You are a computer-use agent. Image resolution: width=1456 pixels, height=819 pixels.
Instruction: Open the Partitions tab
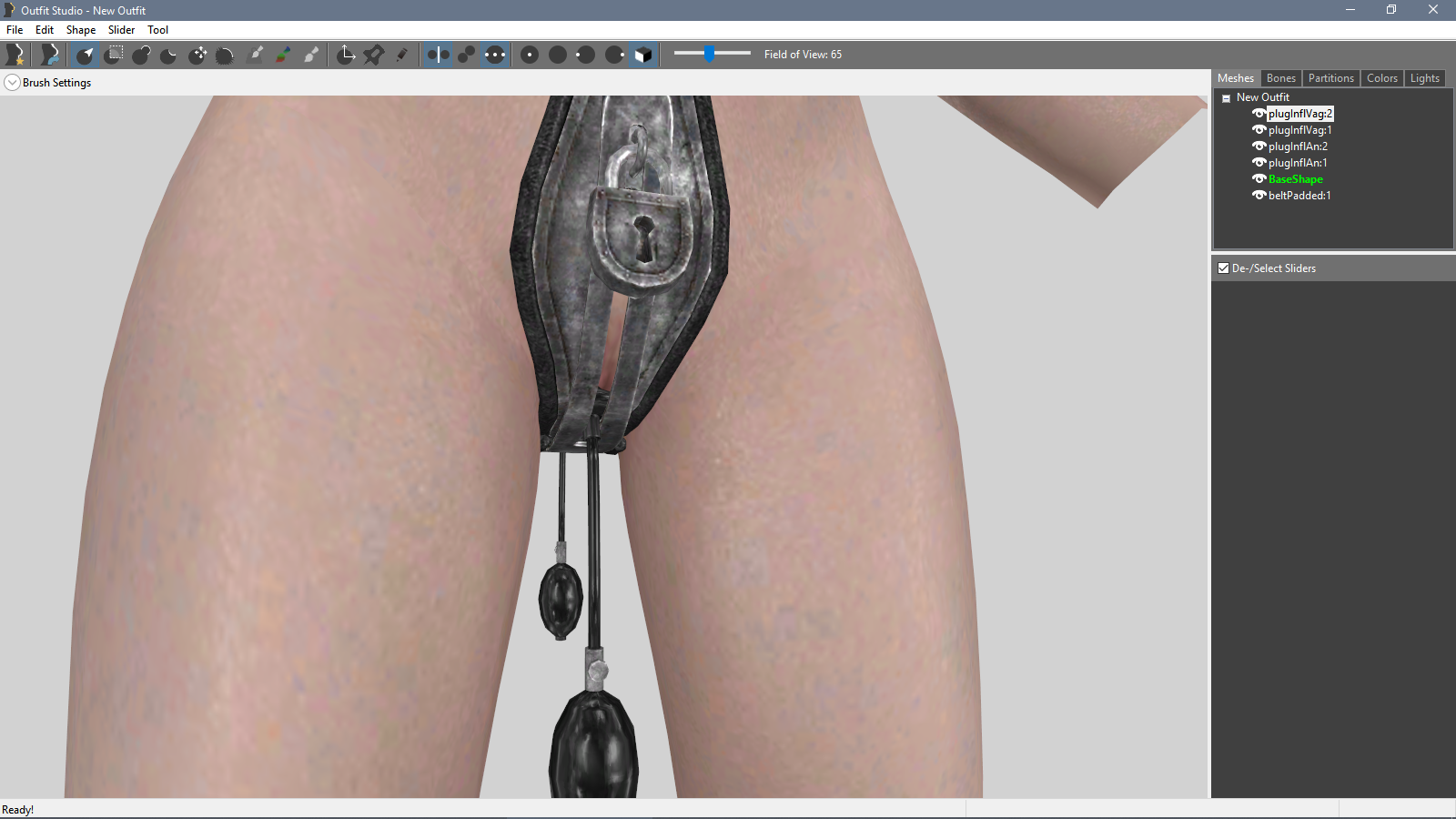[1331, 78]
